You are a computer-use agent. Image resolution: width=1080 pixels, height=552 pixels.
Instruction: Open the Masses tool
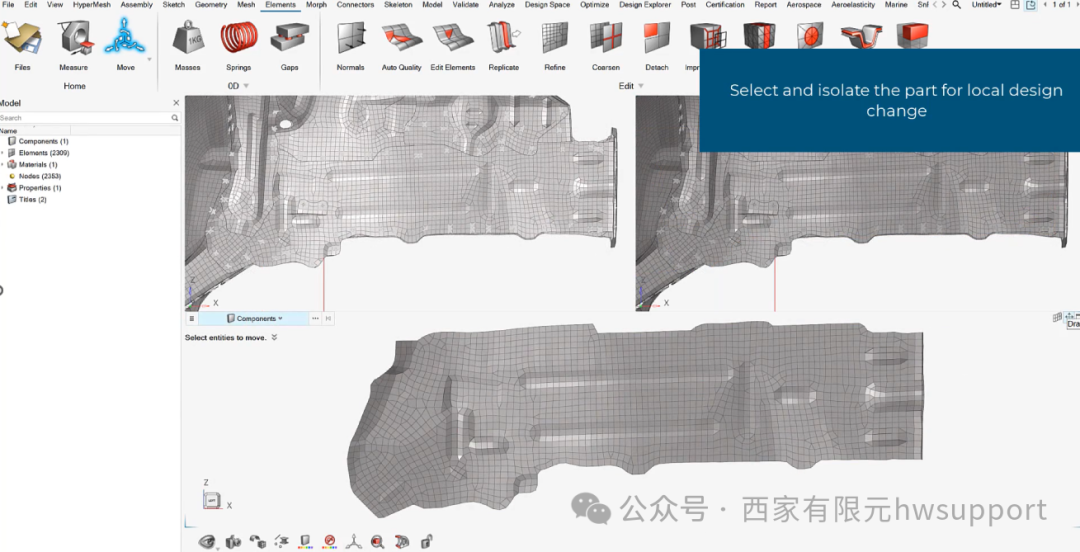[187, 43]
